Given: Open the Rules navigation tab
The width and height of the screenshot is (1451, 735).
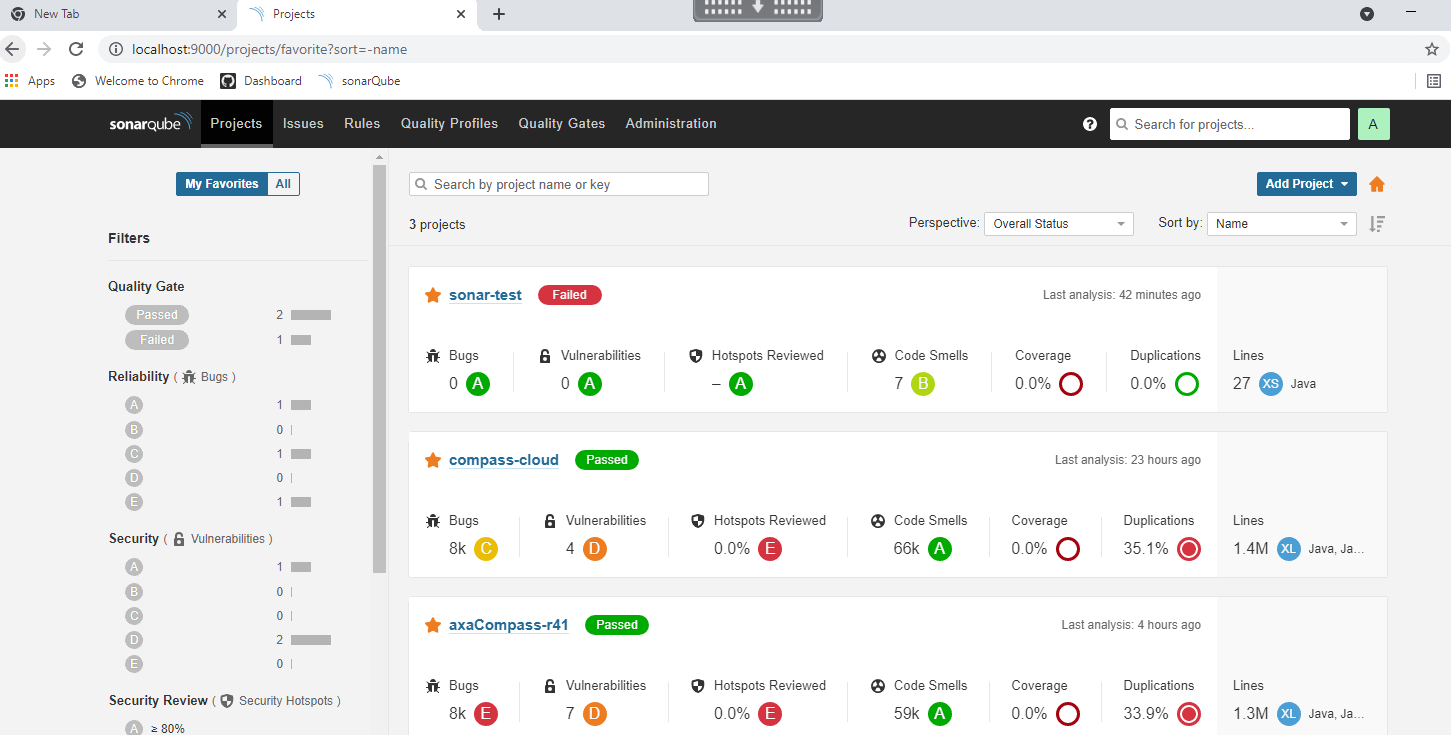Looking at the screenshot, I should pos(362,124).
